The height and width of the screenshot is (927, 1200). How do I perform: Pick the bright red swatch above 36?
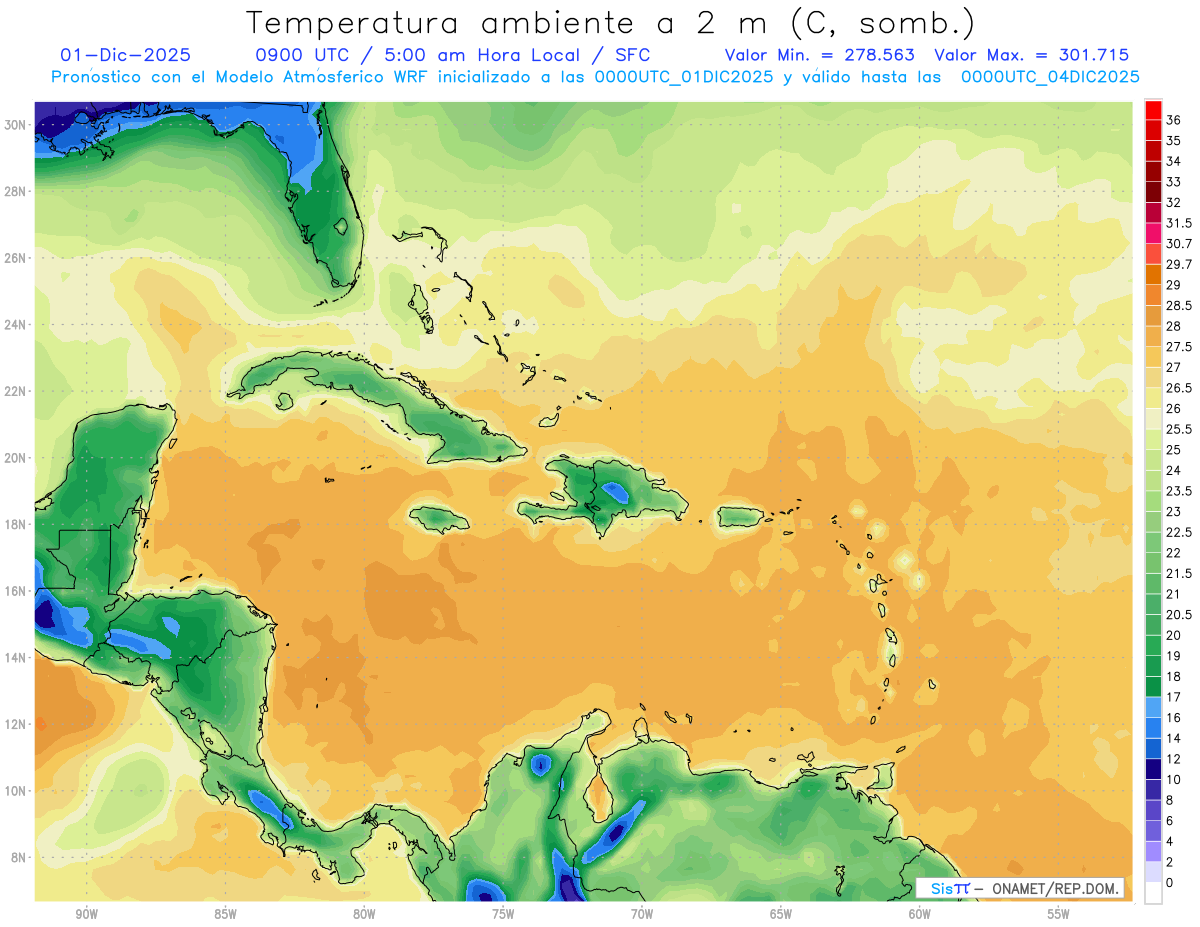[x=1153, y=110]
